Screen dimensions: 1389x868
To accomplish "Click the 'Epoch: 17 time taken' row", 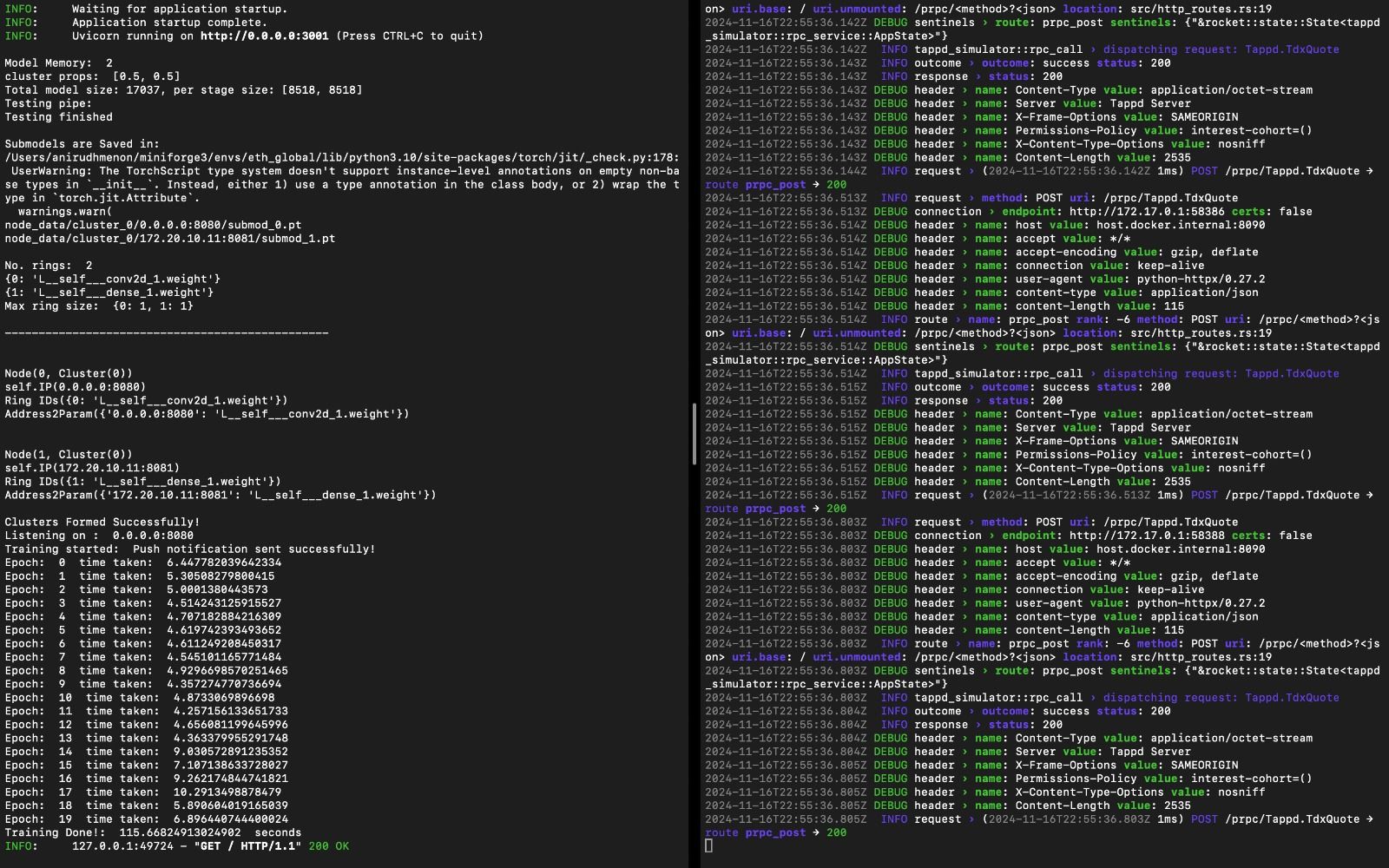I will (x=143, y=792).
